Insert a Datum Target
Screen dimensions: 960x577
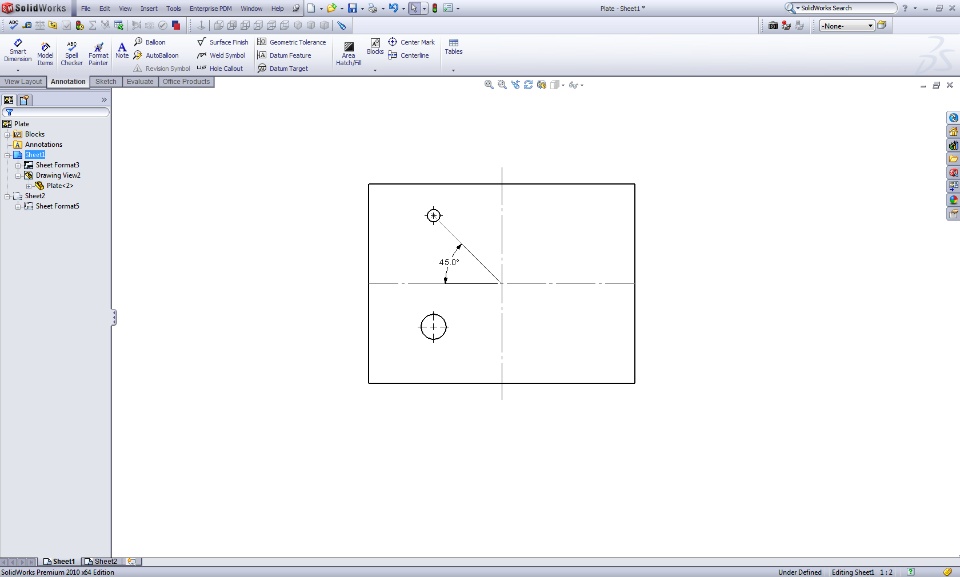pos(282,69)
